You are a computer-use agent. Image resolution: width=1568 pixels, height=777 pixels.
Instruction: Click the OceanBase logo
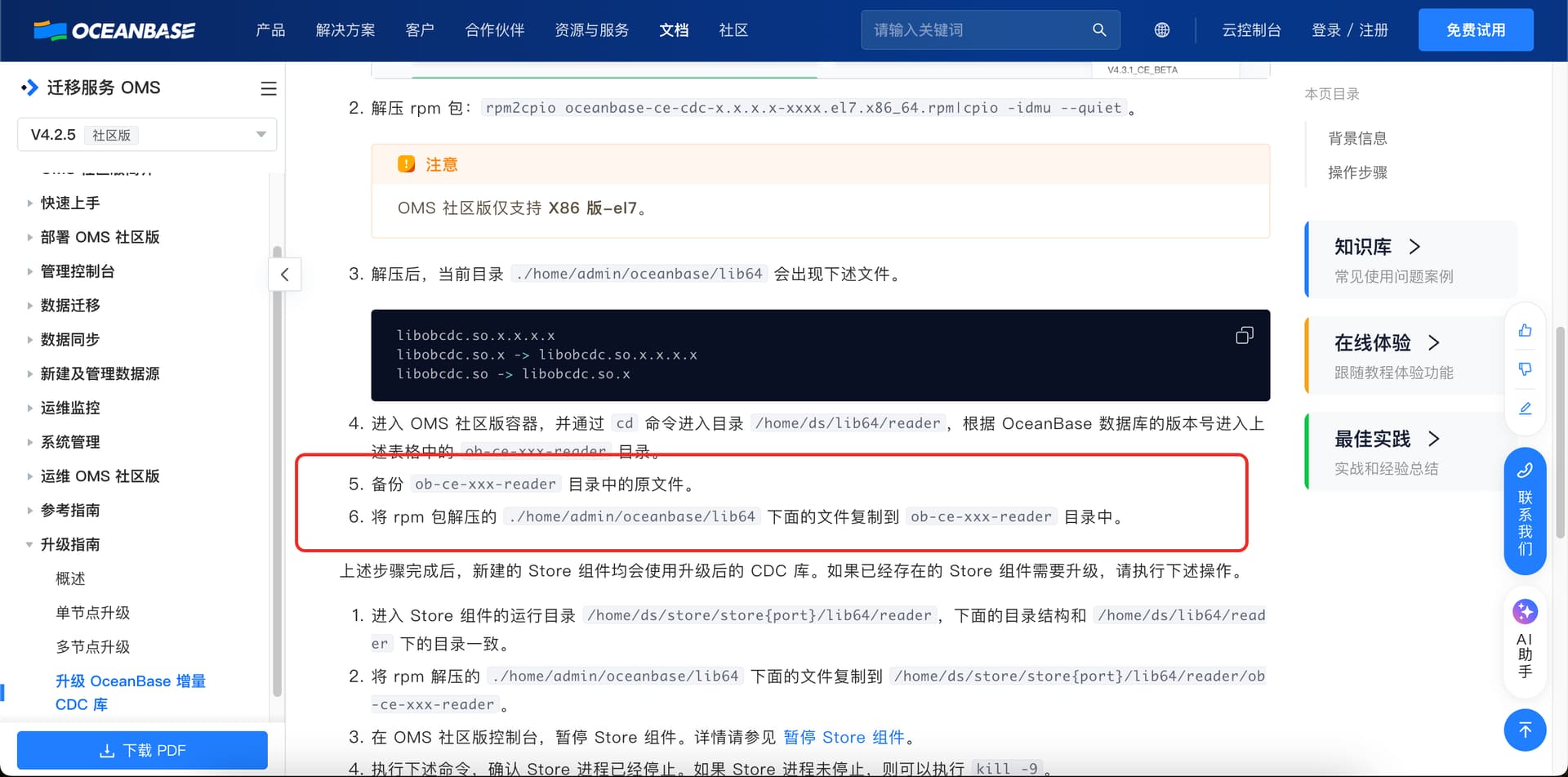pyautogui.click(x=114, y=30)
